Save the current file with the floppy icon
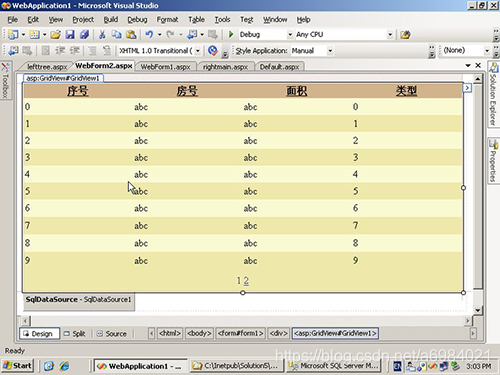The height and width of the screenshot is (375, 500). point(70,34)
